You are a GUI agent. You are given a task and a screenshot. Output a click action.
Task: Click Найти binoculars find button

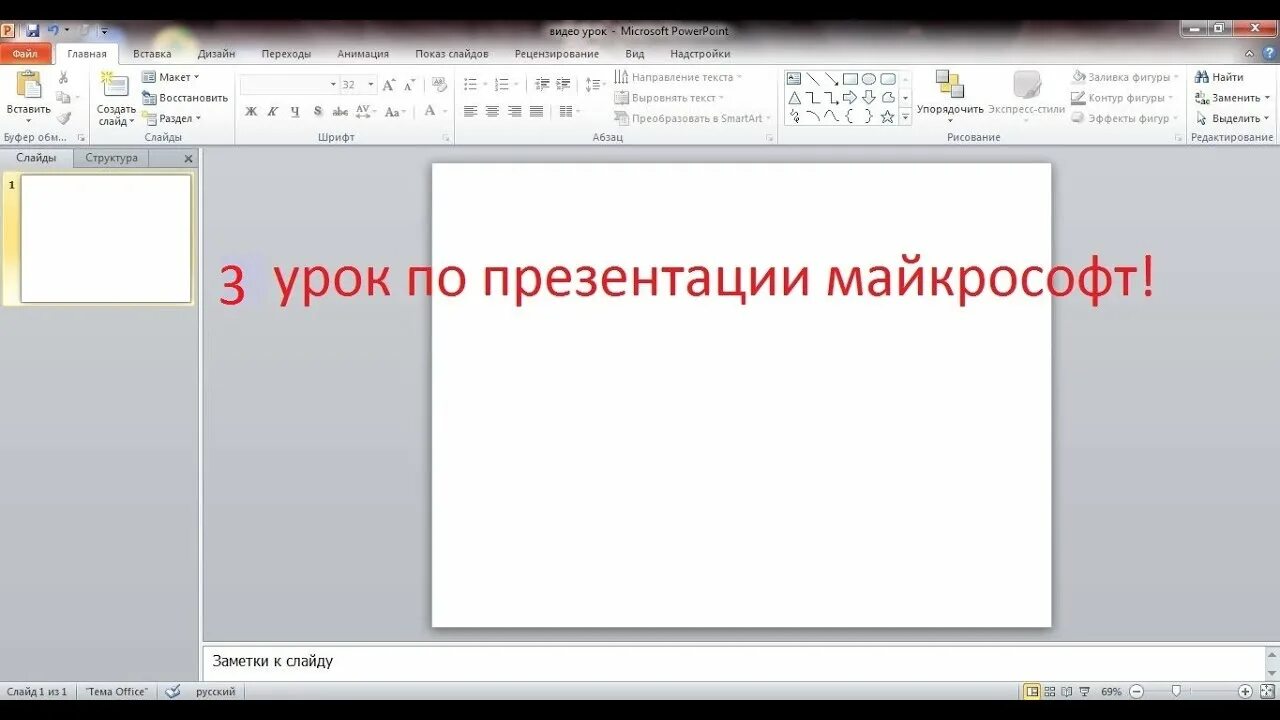click(1219, 77)
